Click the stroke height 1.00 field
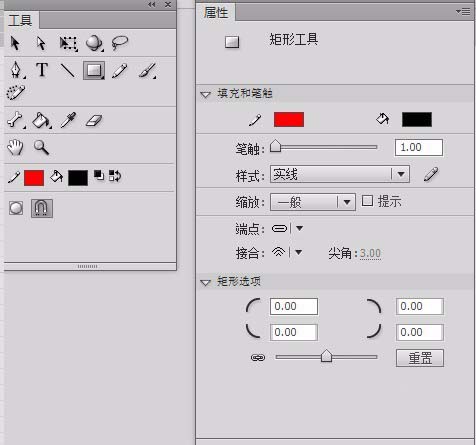This screenshot has width=476, height=445. coord(419,147)
